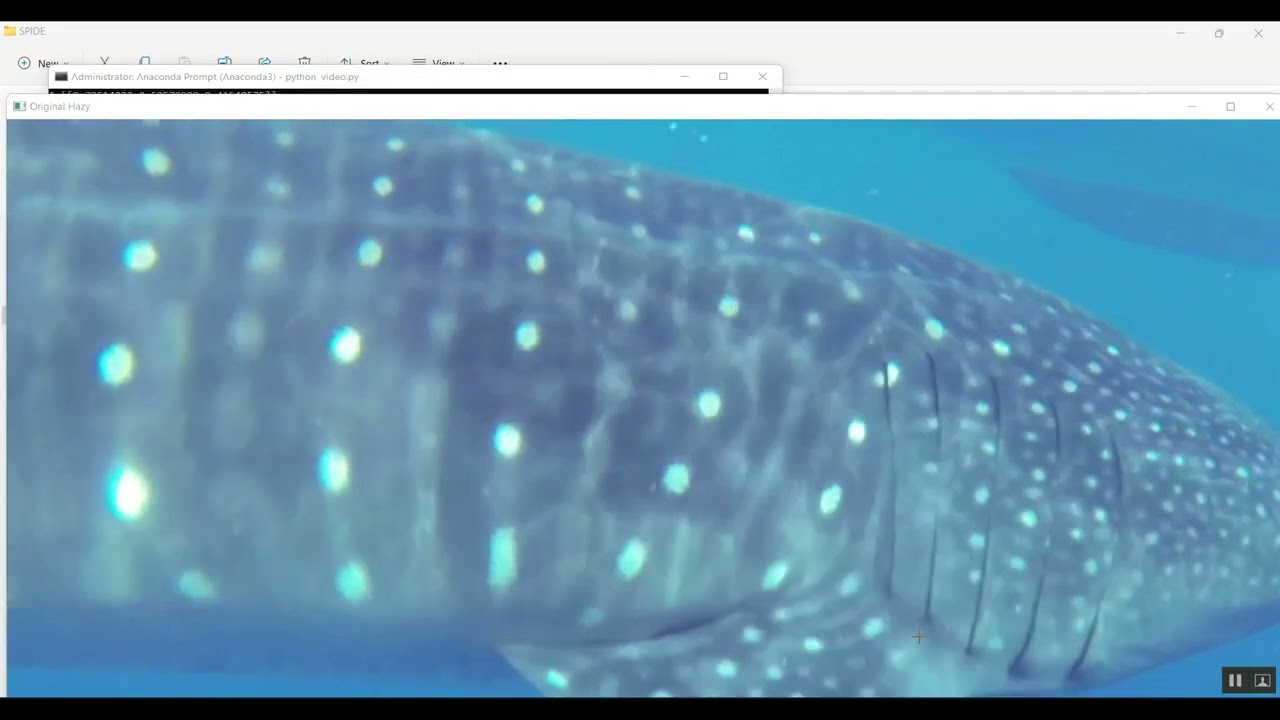Pause the recording with the pause button
The image size is (1280, 720).
[x=1235, y=681]
